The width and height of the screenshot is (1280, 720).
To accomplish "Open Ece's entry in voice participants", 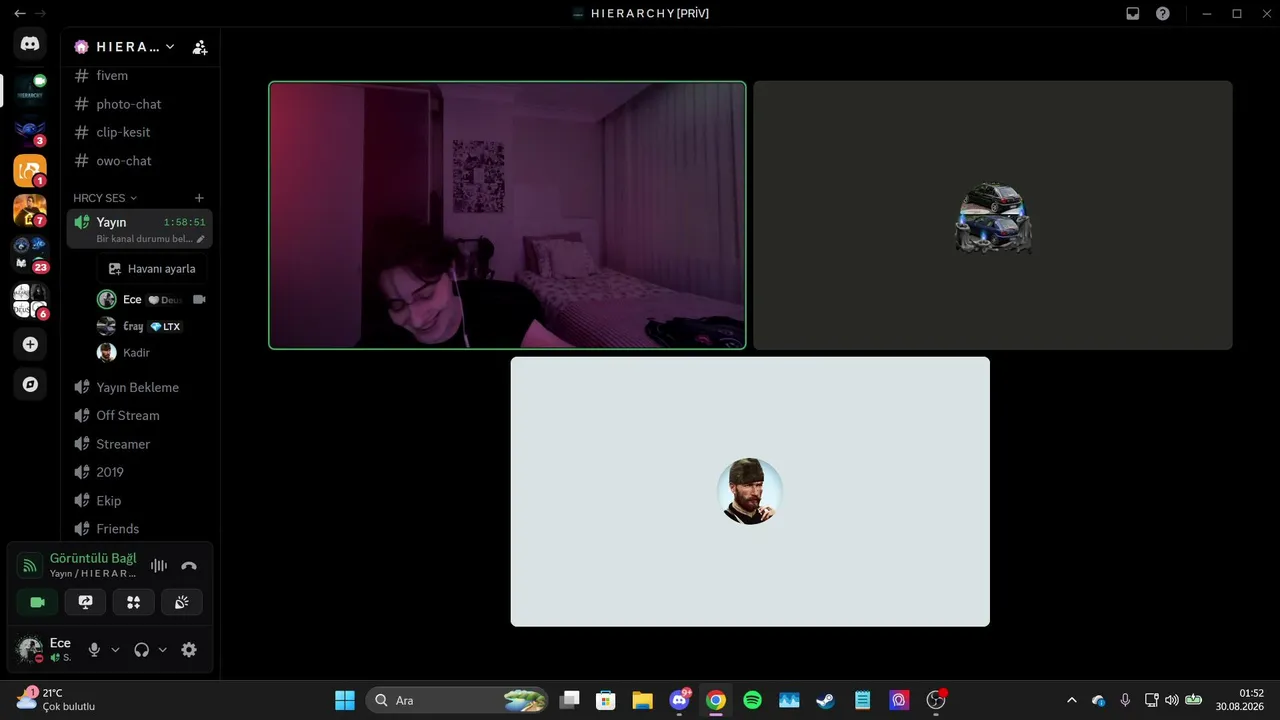I will click(x=152, y=299).
